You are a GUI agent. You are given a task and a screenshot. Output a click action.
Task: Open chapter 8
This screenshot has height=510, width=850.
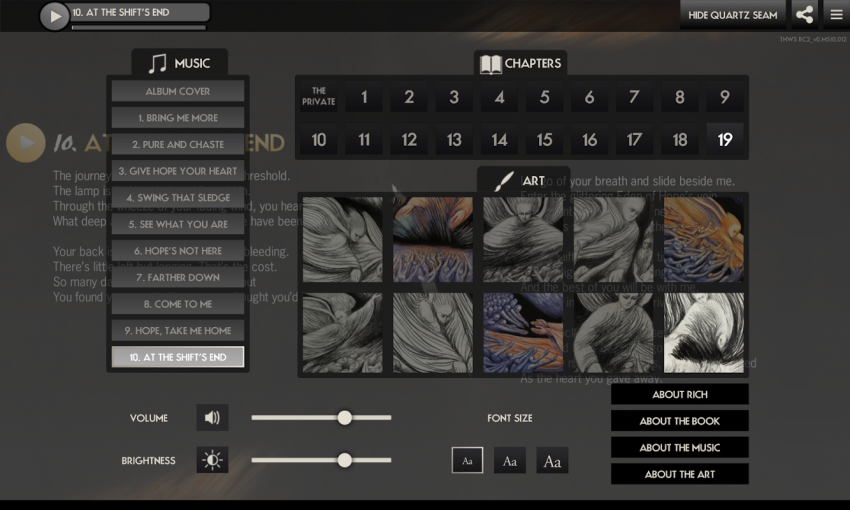click(x=680, y=96)
